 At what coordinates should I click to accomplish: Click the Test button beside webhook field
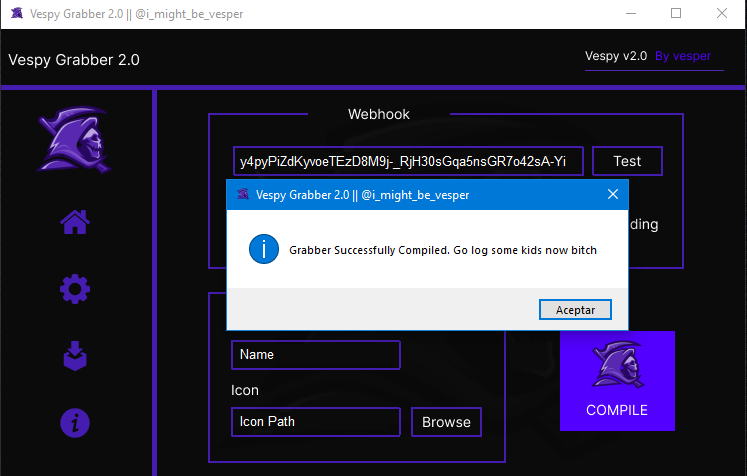point(627,161)
